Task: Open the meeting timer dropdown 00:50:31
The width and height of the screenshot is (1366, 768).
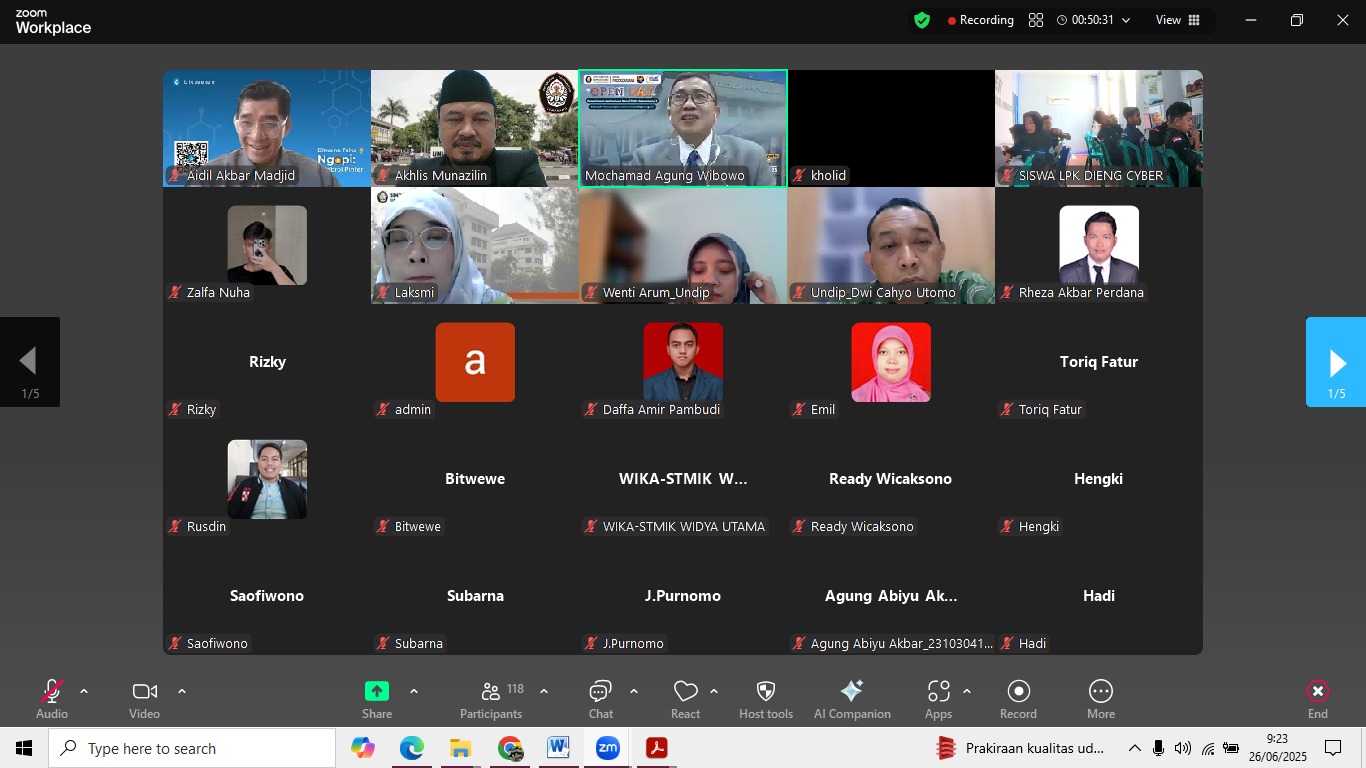Action: 1094,20
